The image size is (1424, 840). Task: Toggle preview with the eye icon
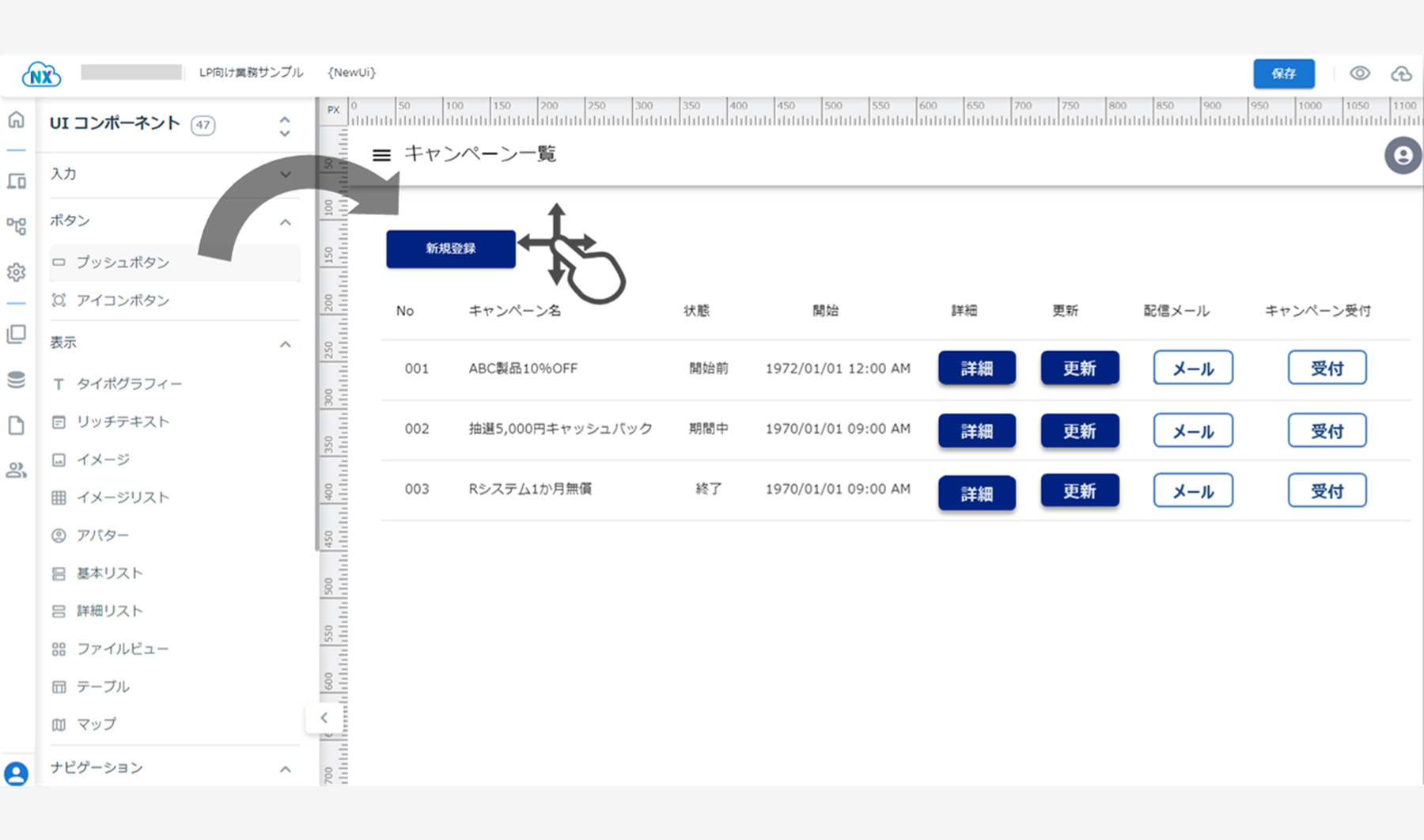click(x=1359, y=74)
